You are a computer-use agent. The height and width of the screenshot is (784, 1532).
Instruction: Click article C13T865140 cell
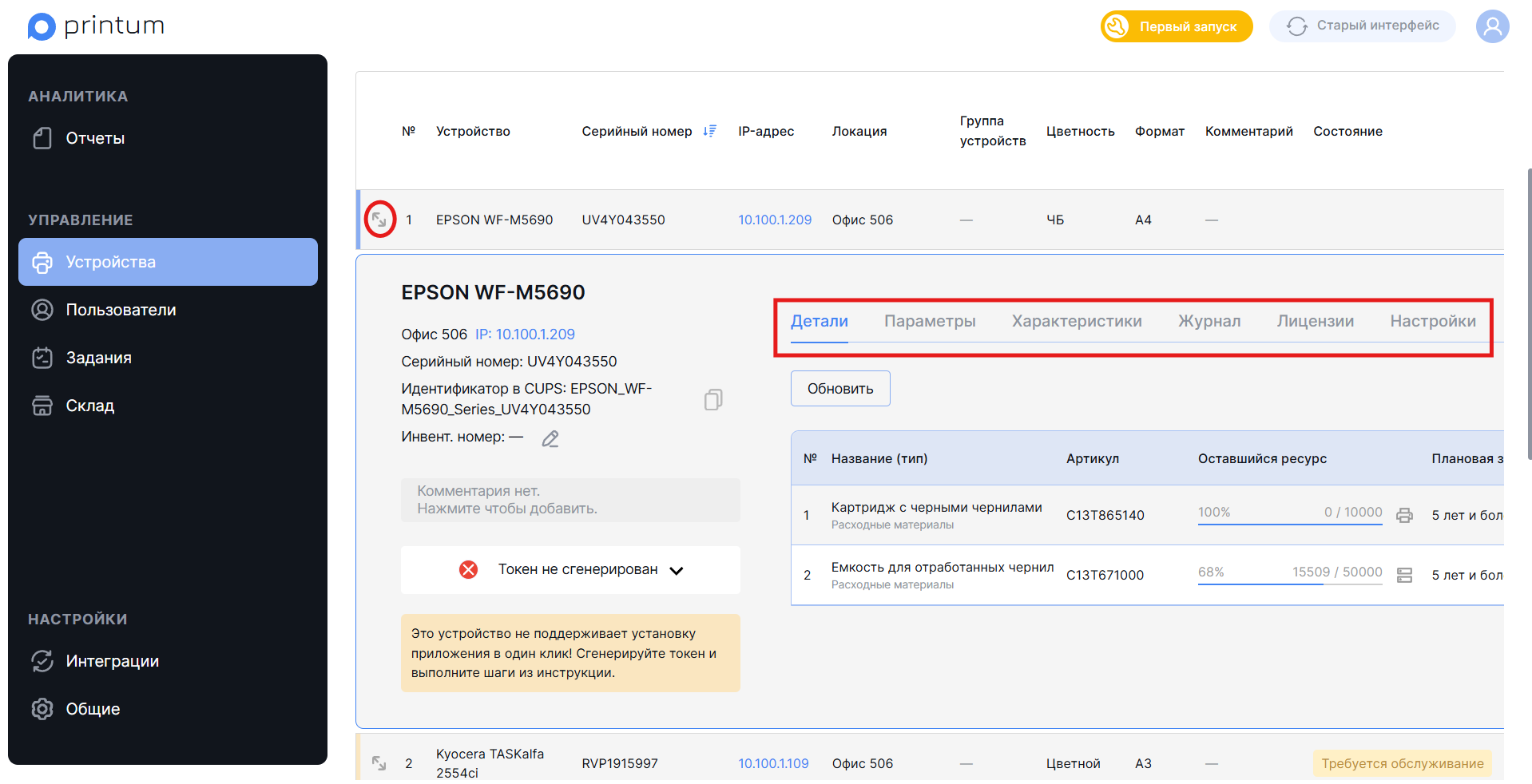tap(1105, 515)
